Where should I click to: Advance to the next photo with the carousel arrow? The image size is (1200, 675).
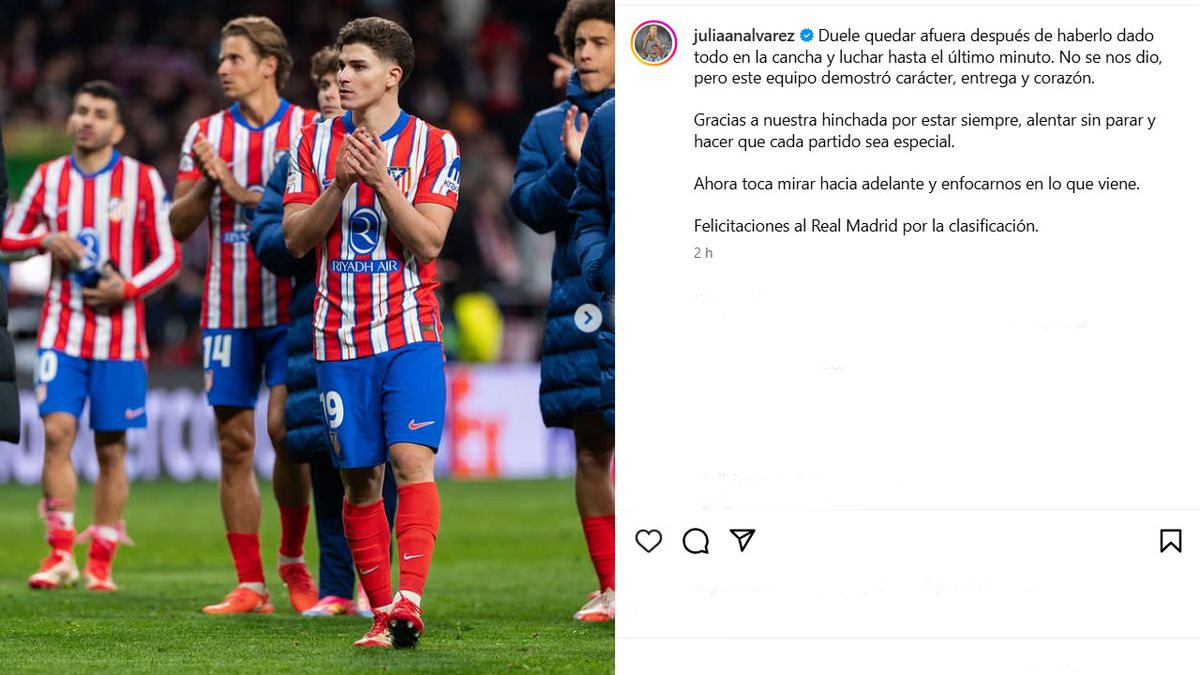(x=588, y=318)
